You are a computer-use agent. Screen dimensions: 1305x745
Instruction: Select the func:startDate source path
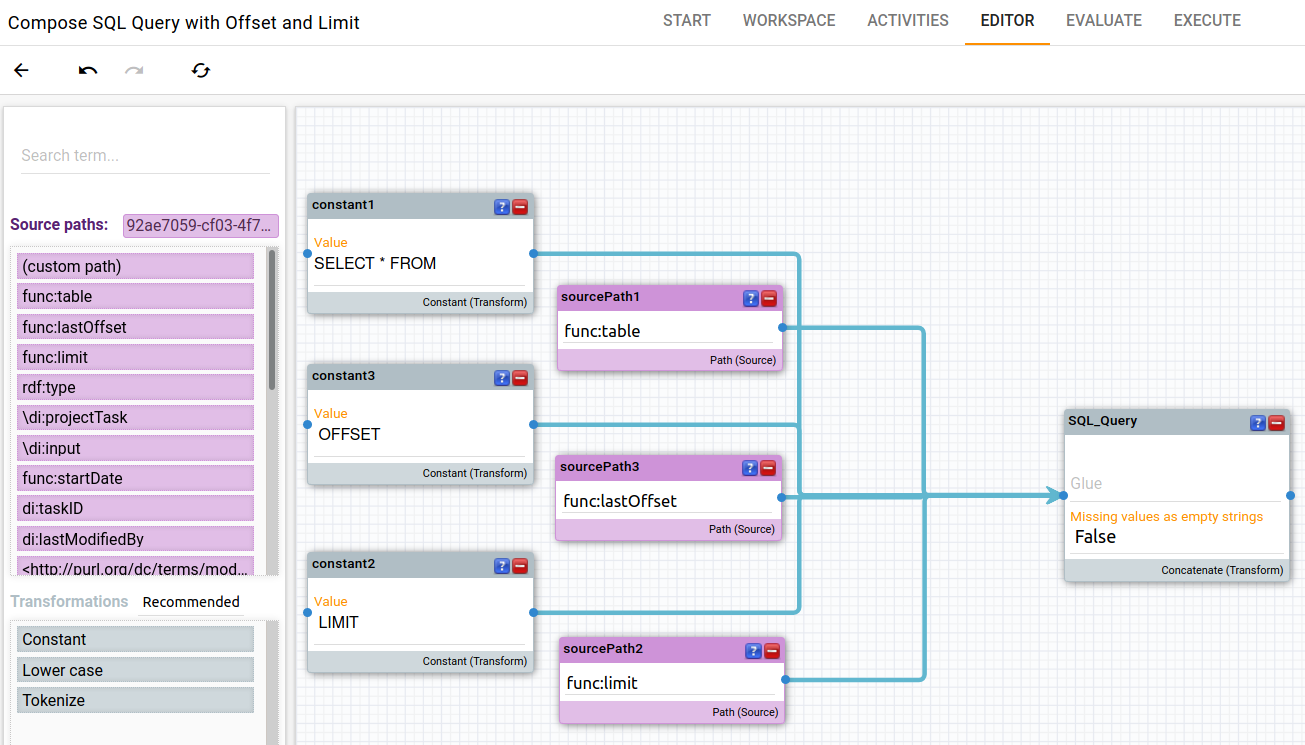tap(135, 478)
